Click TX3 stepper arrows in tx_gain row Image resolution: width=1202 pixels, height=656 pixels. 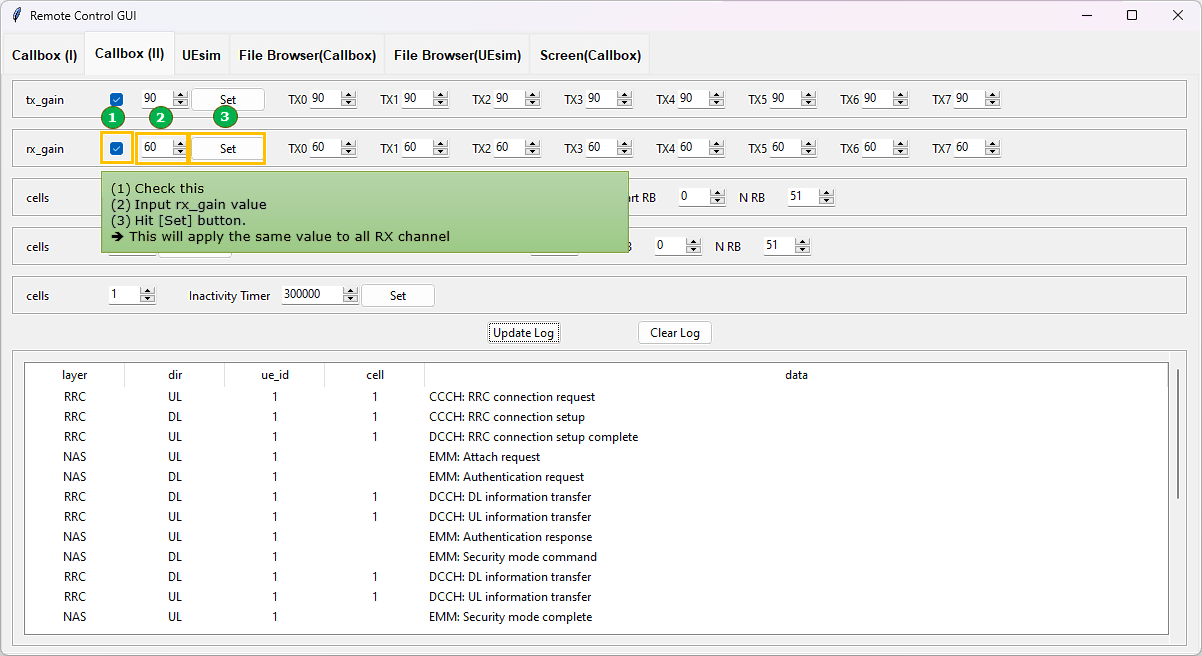click(624, 99)
